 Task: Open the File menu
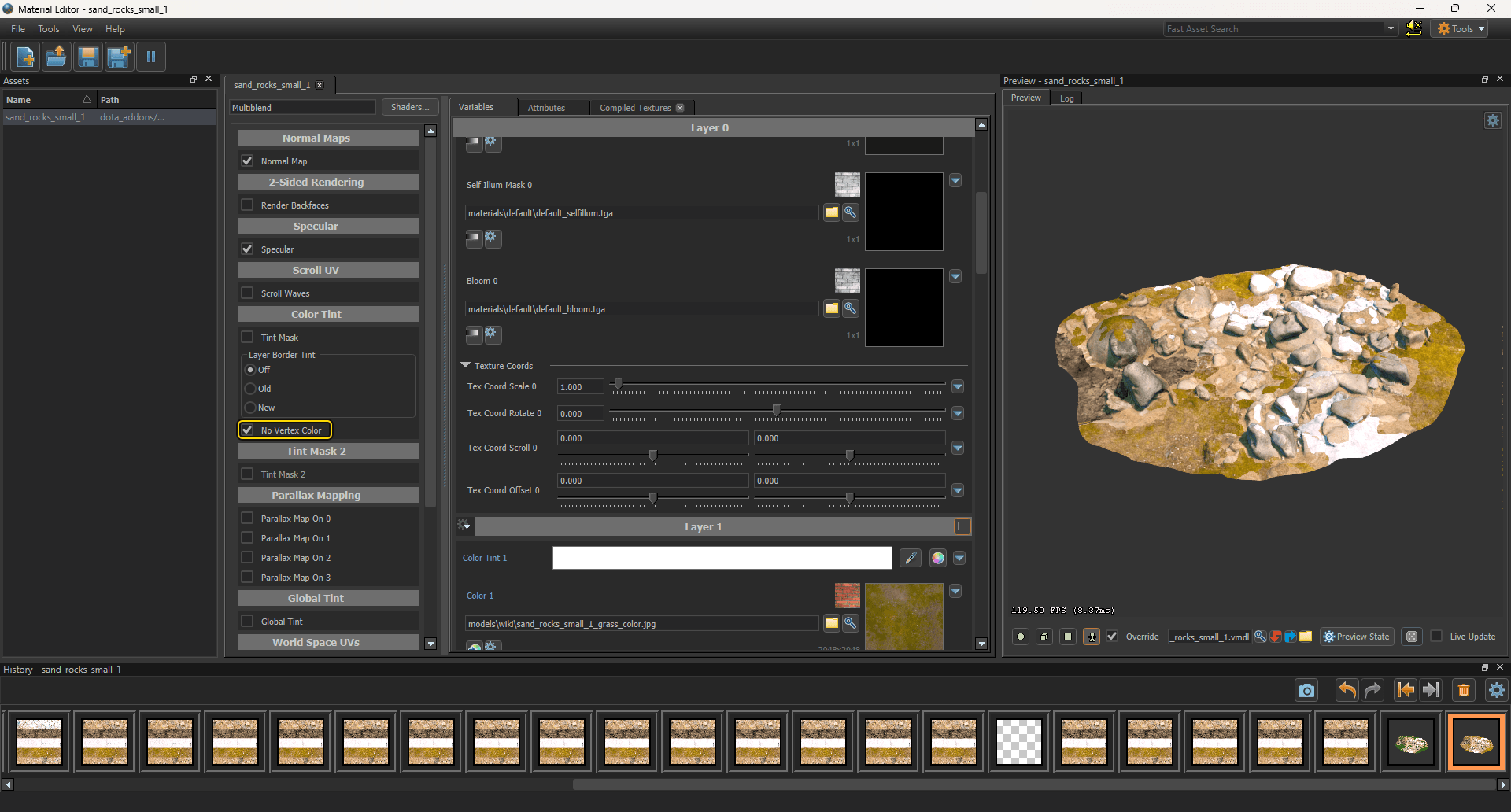tap(18, 28)
